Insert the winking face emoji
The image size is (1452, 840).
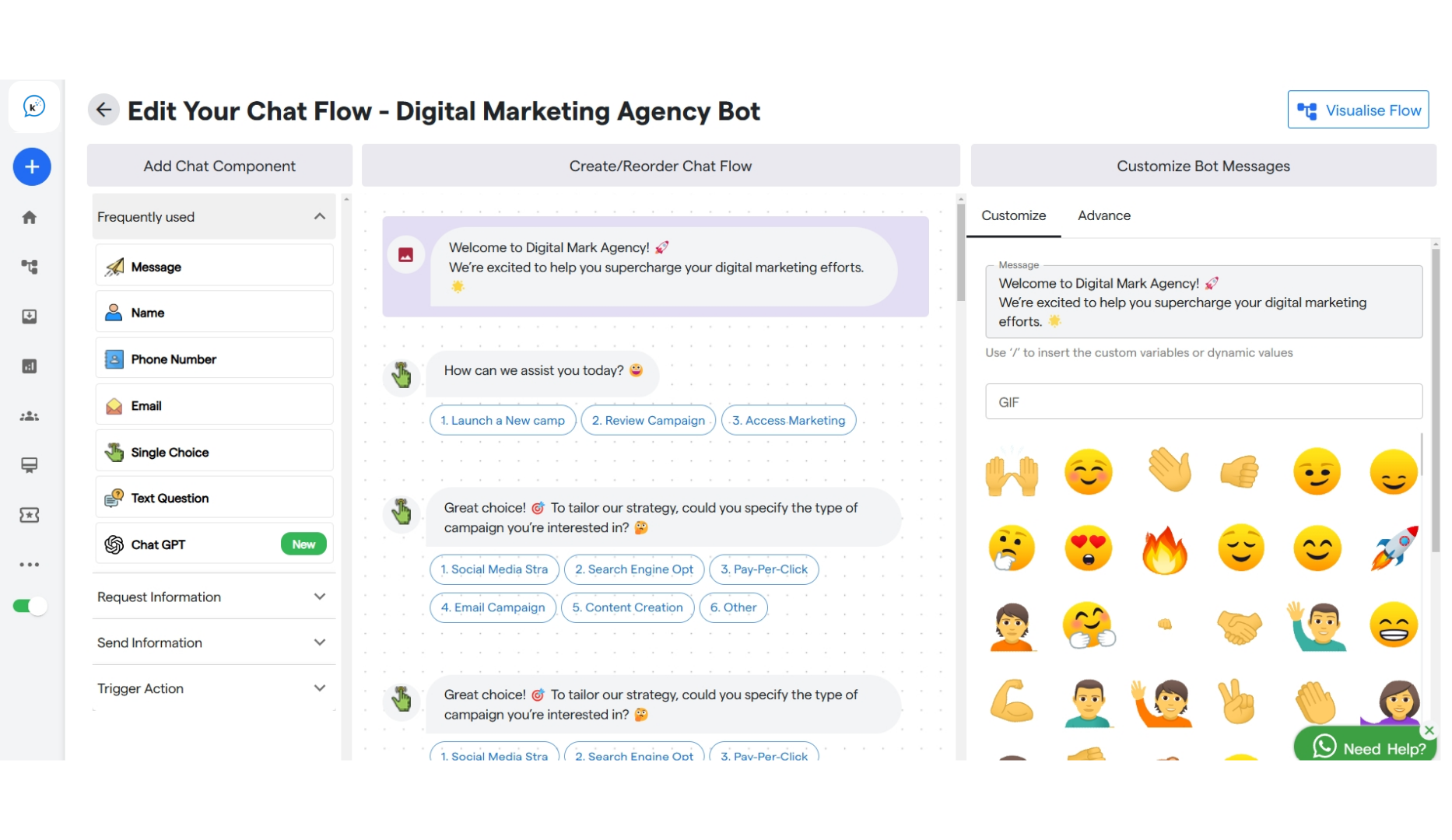[x=1317, y=472]
